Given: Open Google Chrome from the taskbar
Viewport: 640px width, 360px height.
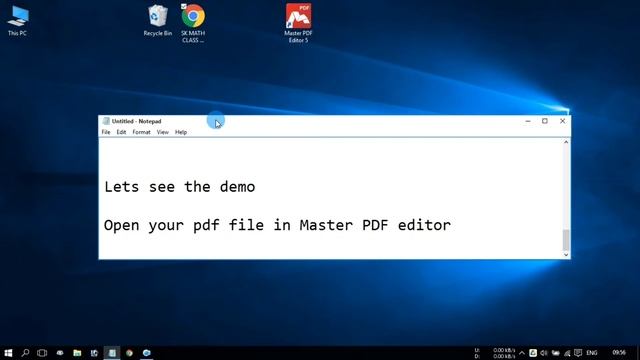Looking at the screenshot, I should pyautogui.click(x=129, y=353).
